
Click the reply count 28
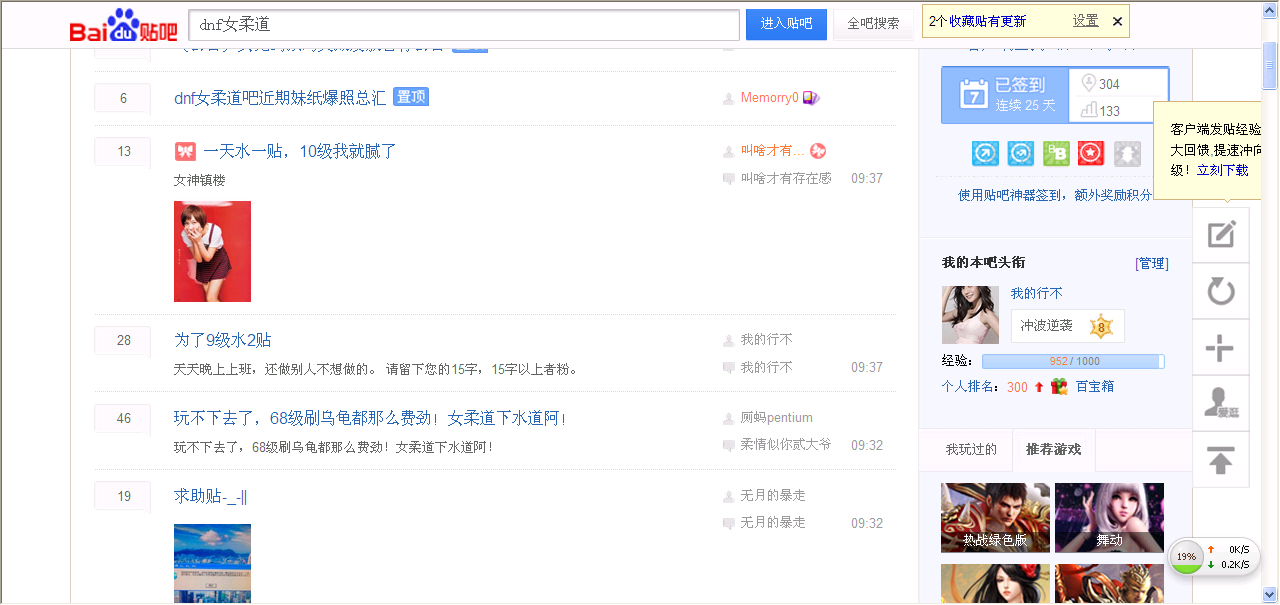[x=123, y=341]
